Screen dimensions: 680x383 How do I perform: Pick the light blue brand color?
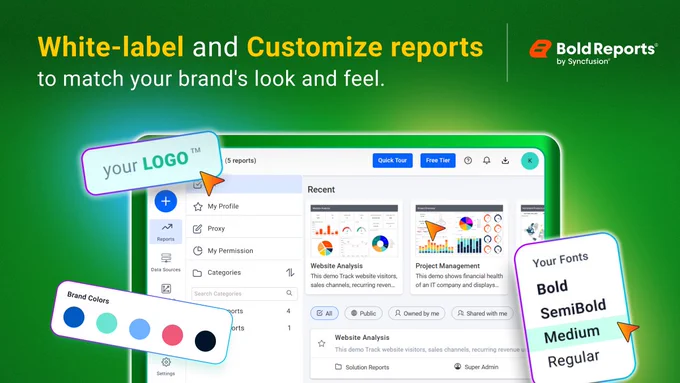[x=140, y=329]
